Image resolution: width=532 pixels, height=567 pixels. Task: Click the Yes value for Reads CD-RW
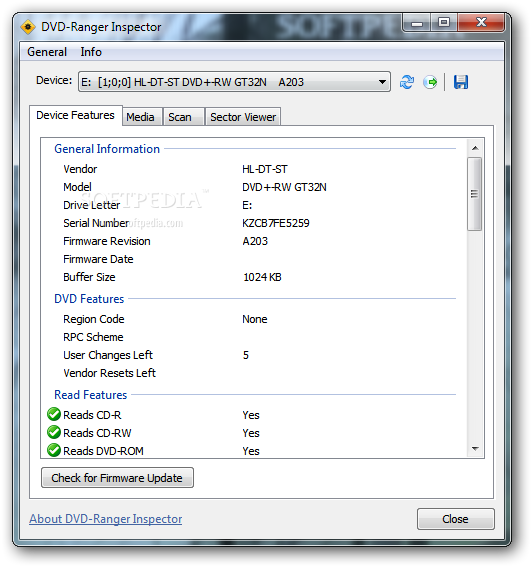click(251, 433)
